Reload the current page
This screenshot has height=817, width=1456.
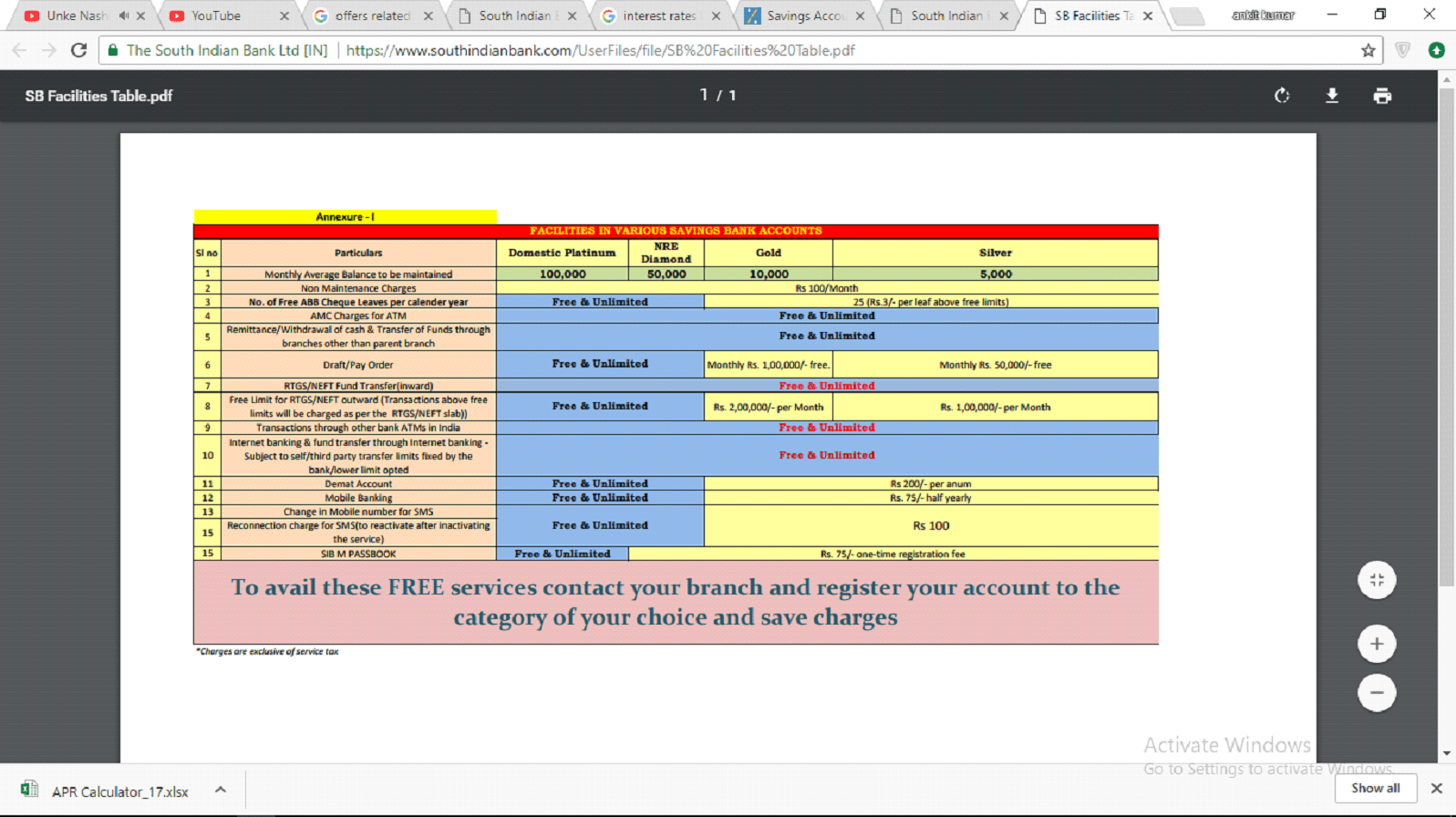point(79,50)
